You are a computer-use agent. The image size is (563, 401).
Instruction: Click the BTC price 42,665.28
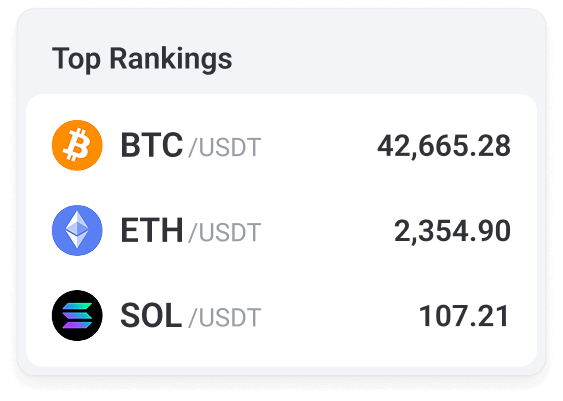[x=444, y=146]
